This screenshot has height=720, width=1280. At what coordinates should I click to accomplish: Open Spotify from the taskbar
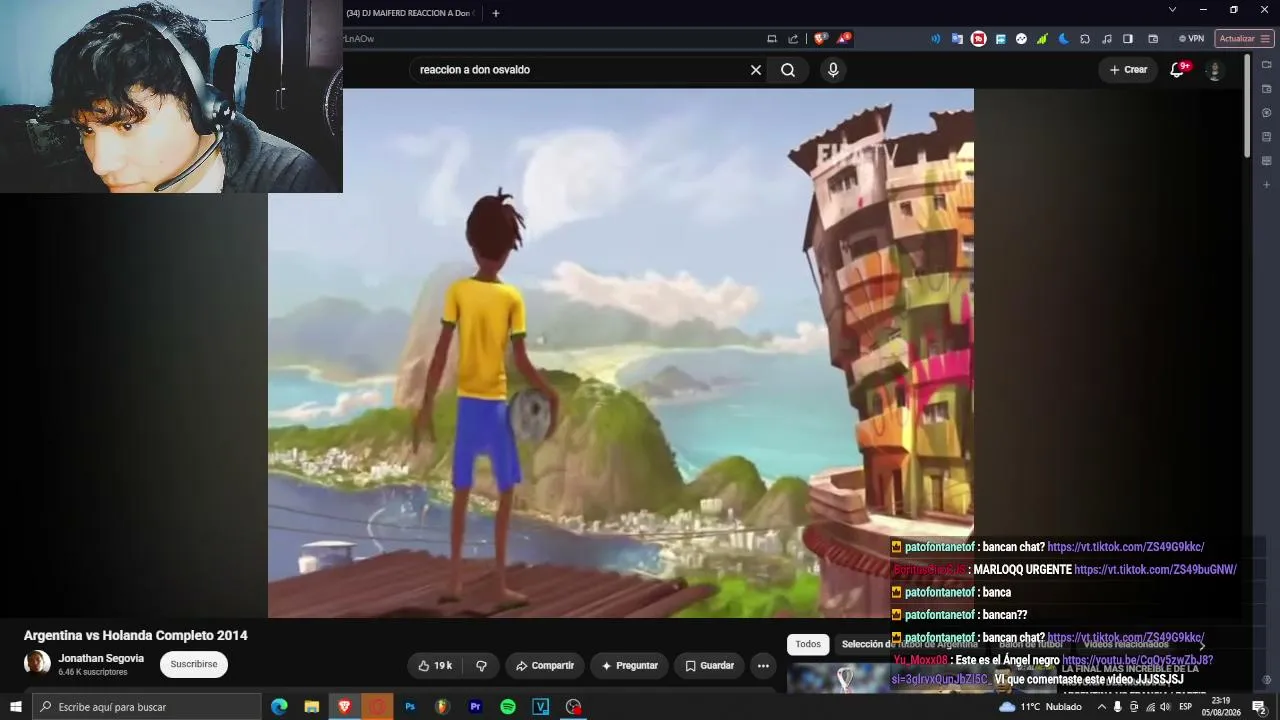point(508,707)
